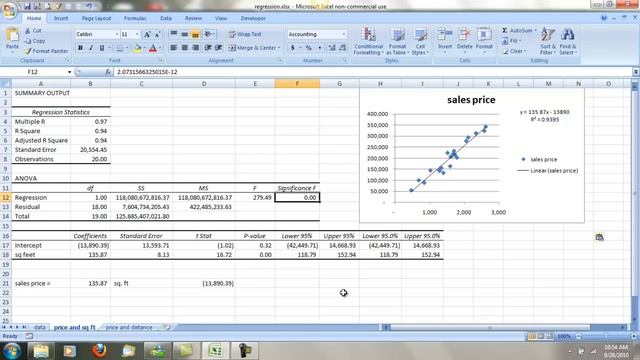640x360 pixels.
Task: Click the Font Color letter A
Action: pyautogui.click(x=153, y=48)
